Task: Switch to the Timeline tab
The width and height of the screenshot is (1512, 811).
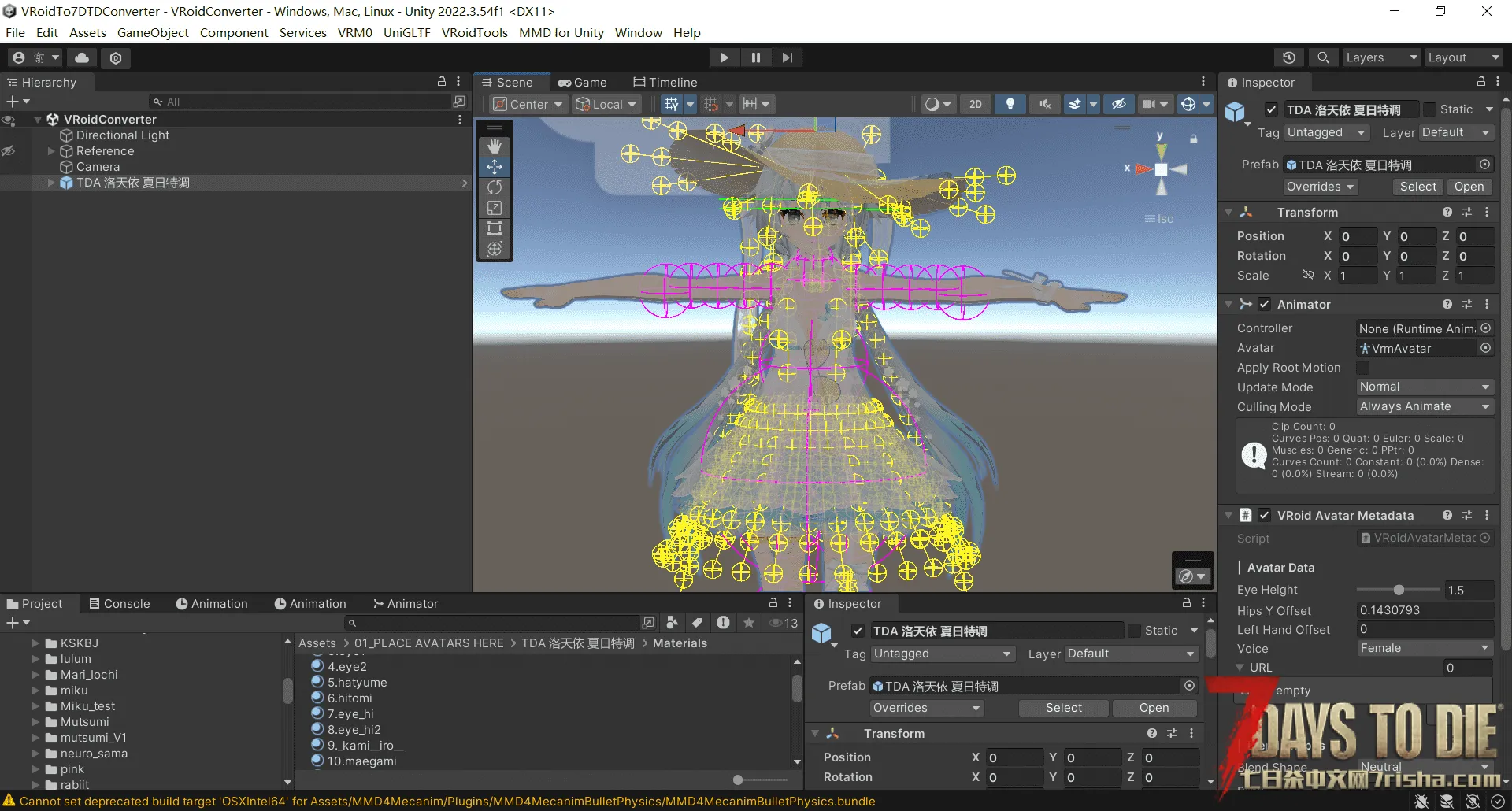Action: tap(665, 82)
